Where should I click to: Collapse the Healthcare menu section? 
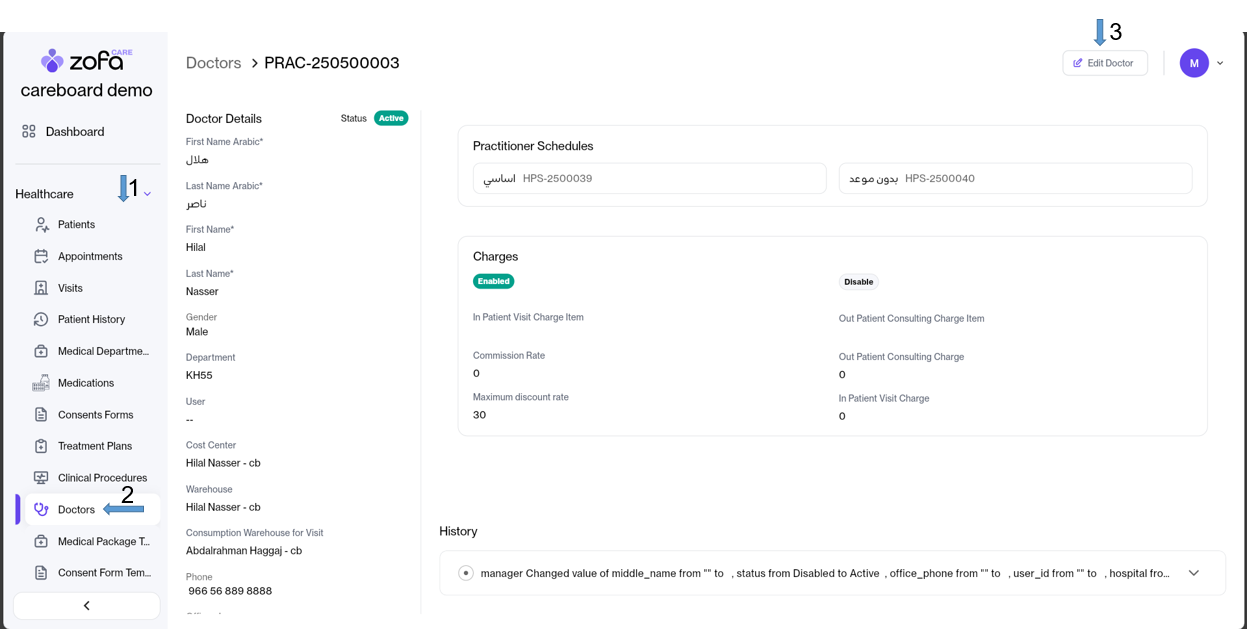148,194
